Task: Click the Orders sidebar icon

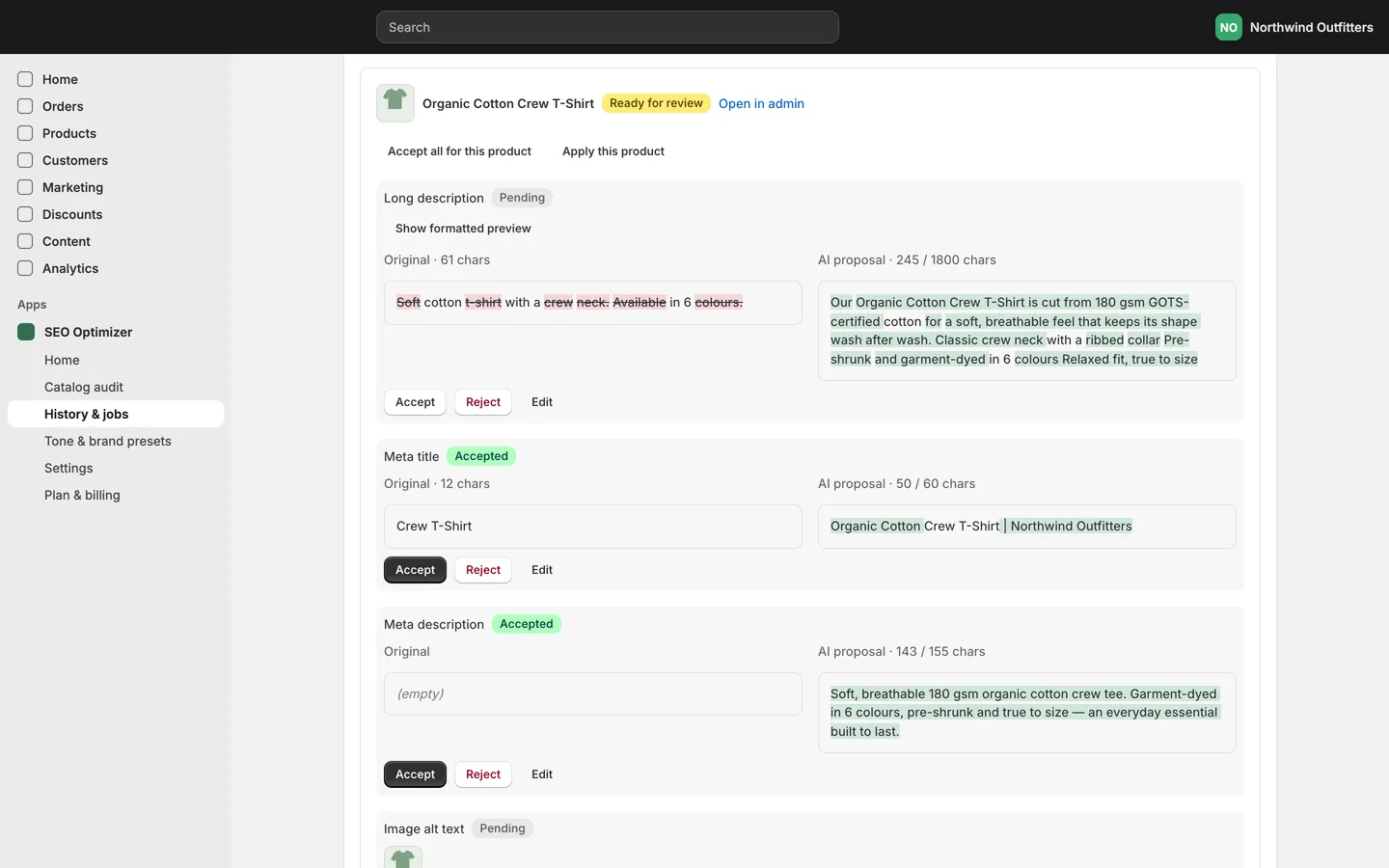Action: click(25, 106)
